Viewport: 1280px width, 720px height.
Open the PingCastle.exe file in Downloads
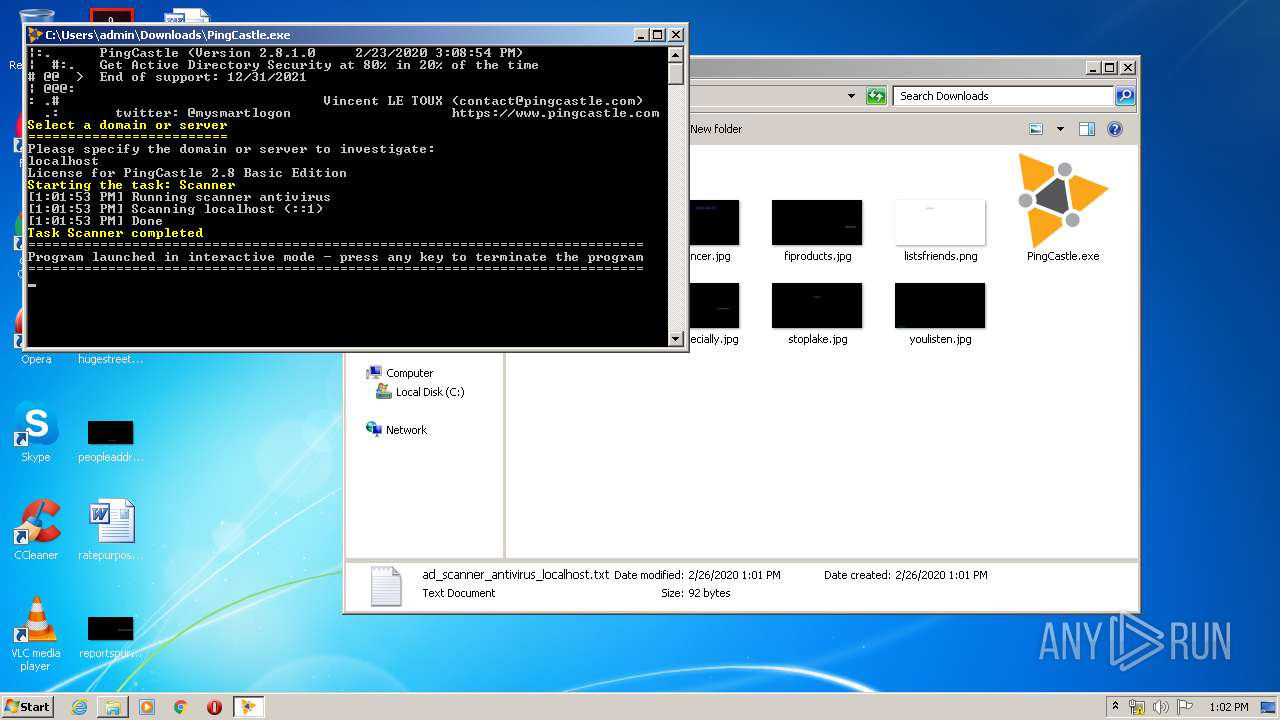tap(1062, 208)
